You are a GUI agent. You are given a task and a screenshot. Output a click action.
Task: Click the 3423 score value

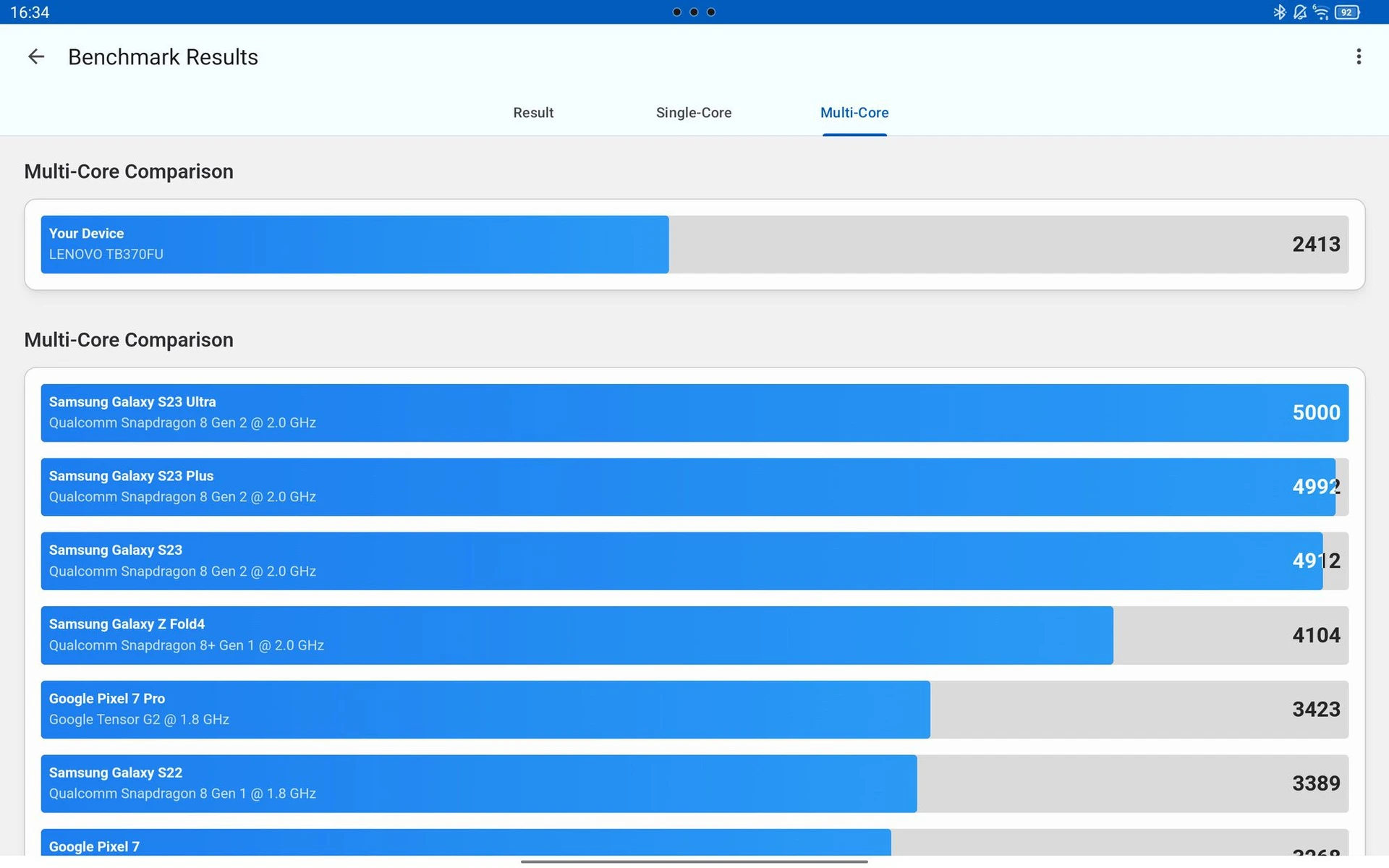(x=1316, y=709)
